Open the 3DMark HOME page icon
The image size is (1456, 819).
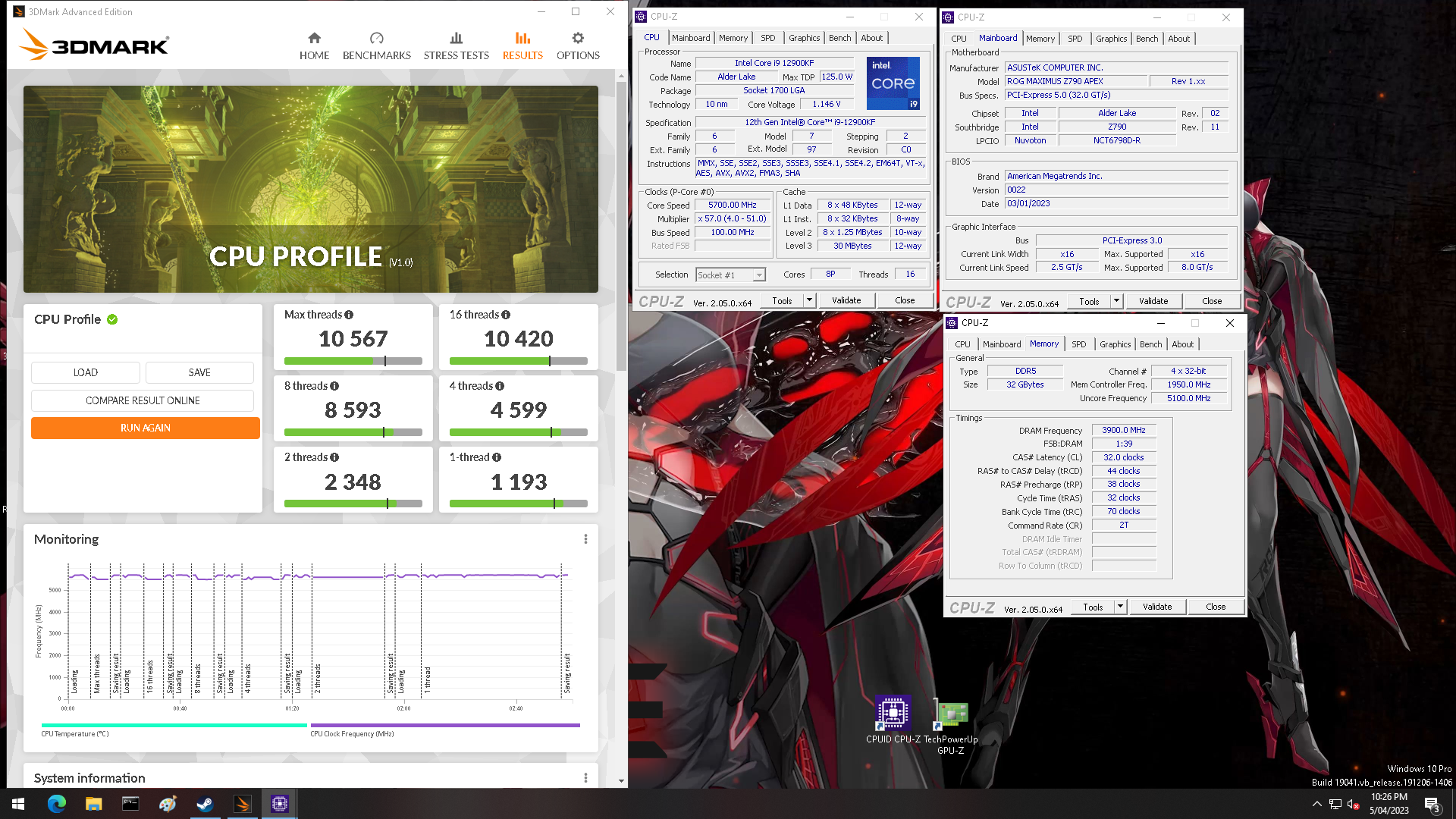click(x=314, y=38)
